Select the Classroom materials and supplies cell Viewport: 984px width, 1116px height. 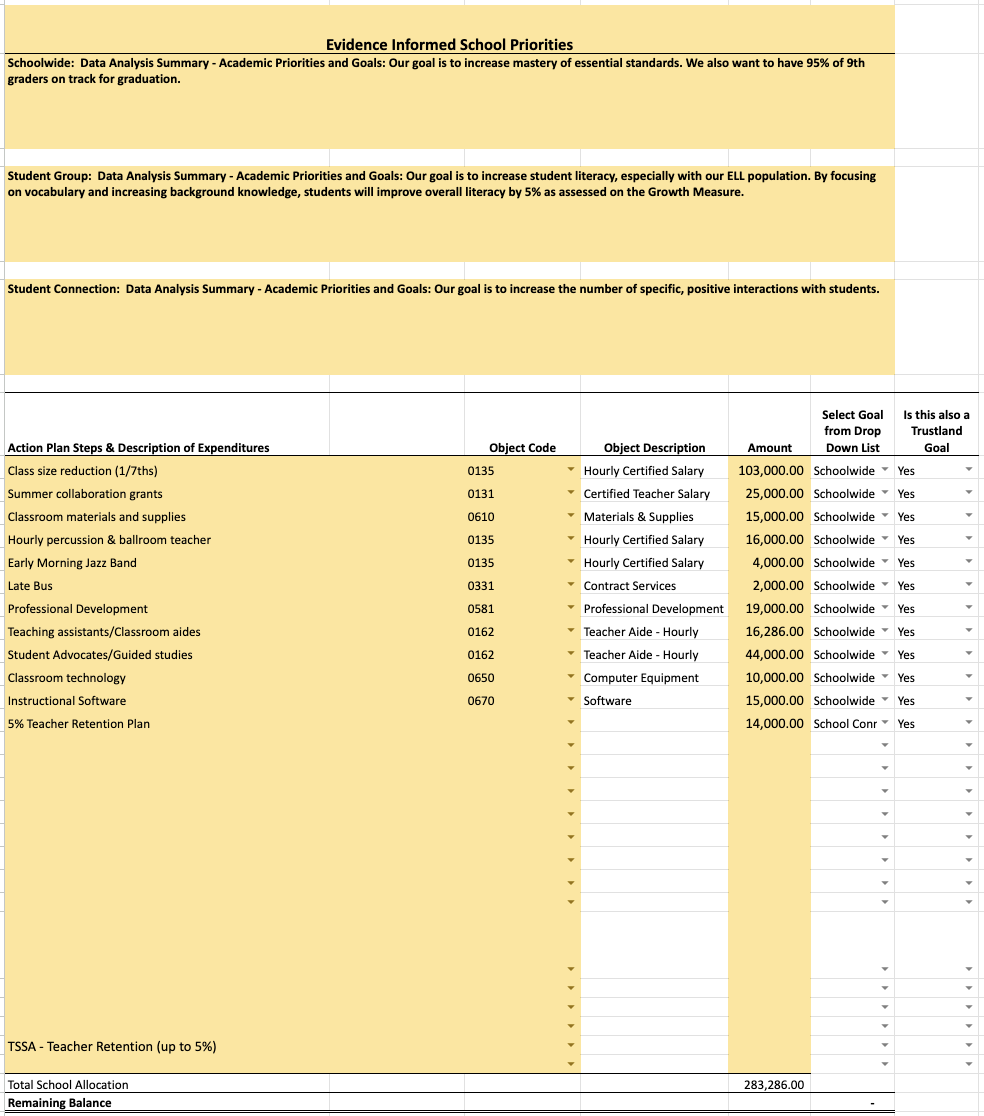97,517
